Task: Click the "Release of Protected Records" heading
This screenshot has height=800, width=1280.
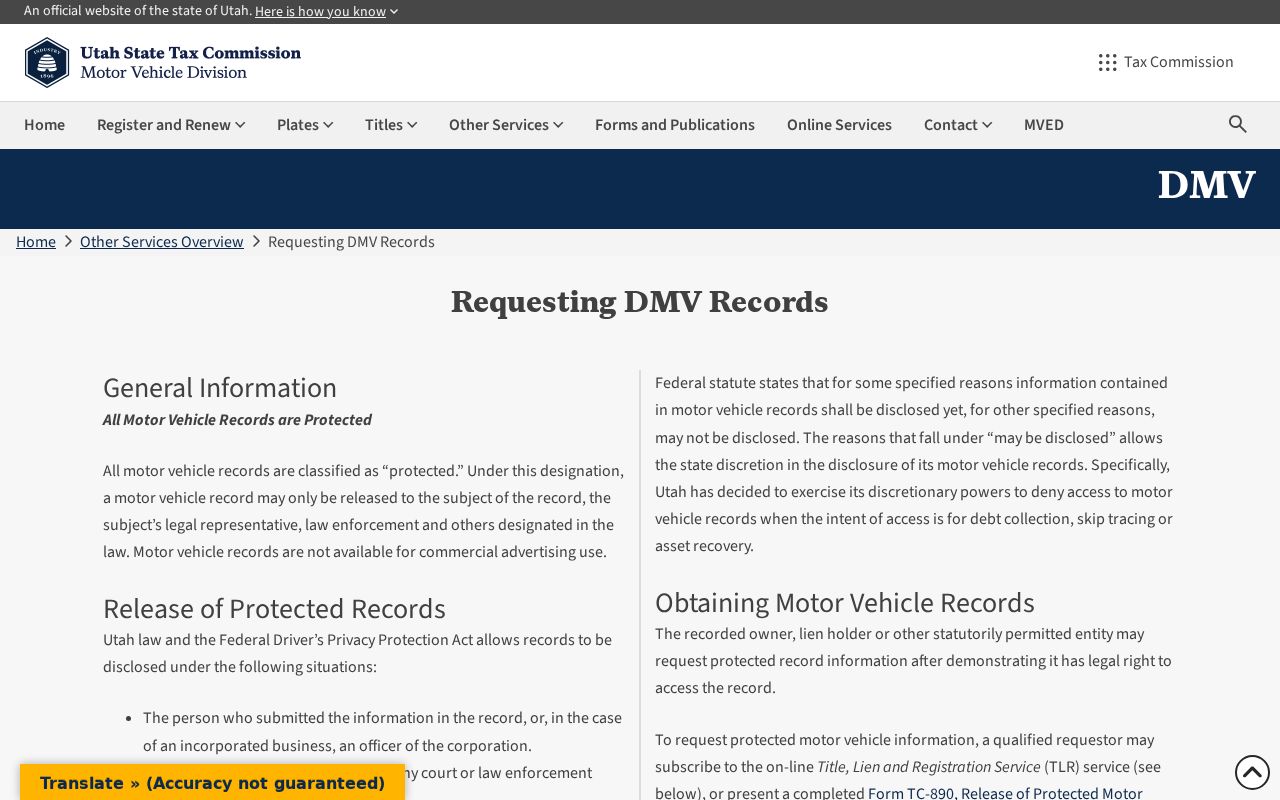Action: [x=274, y=609]
